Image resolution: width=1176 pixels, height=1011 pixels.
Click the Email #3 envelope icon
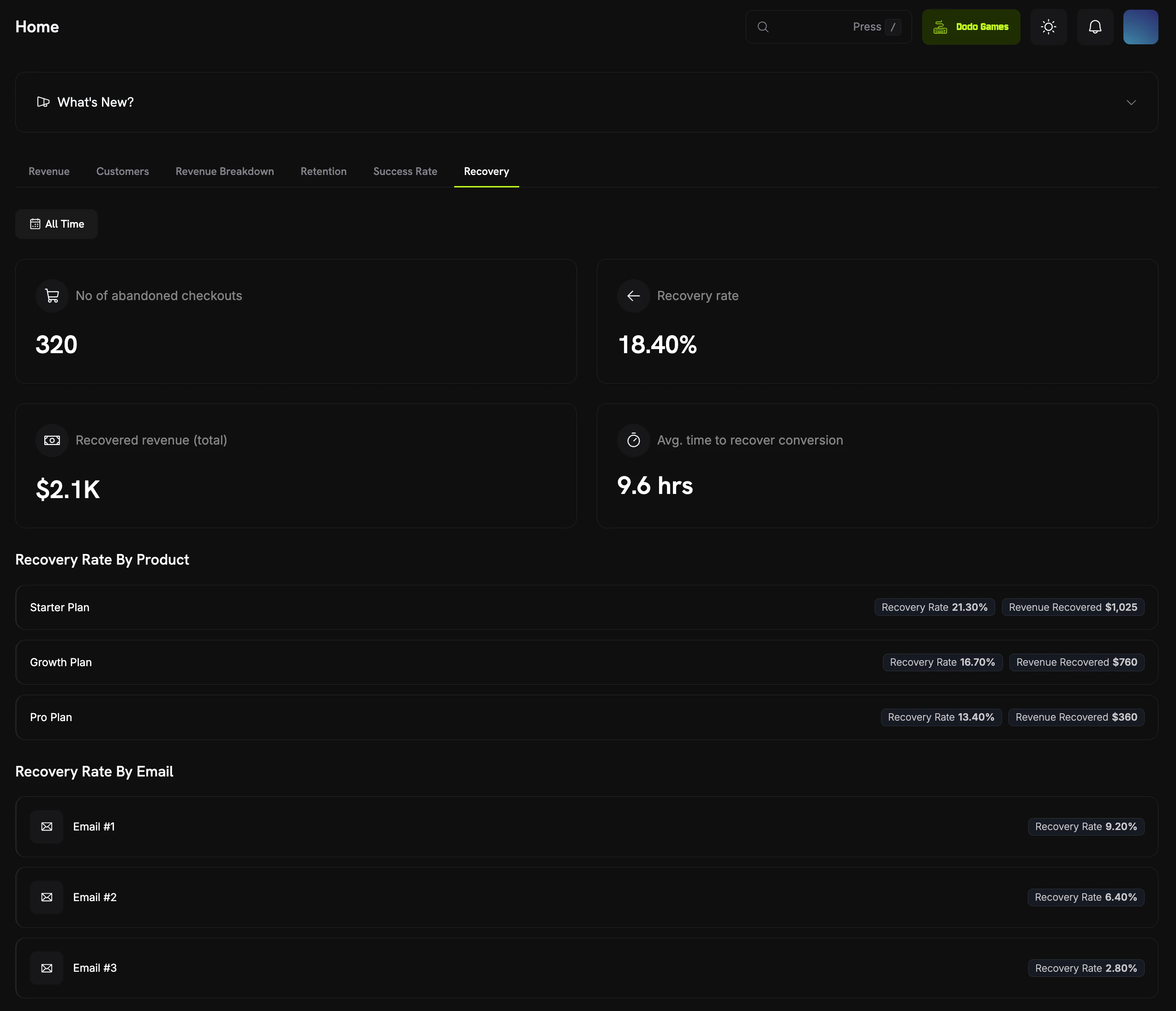click(47, 968)
